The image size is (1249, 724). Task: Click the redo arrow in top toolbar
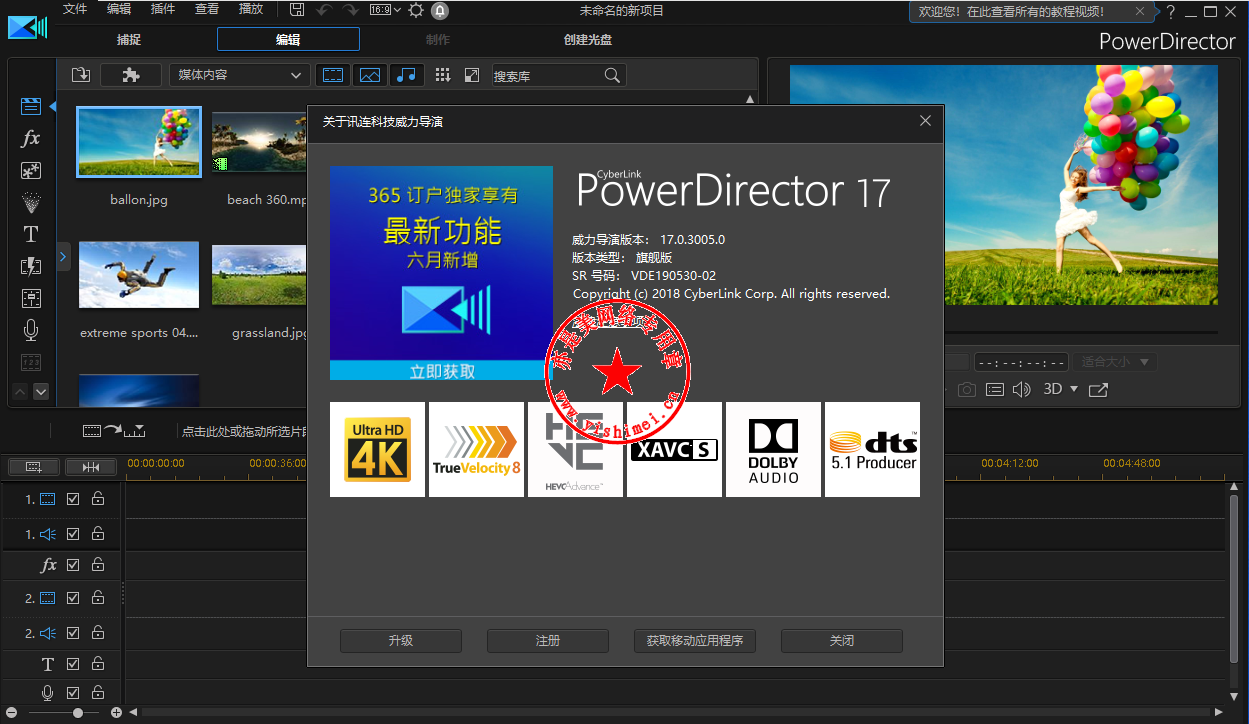[x=350, y=10]
